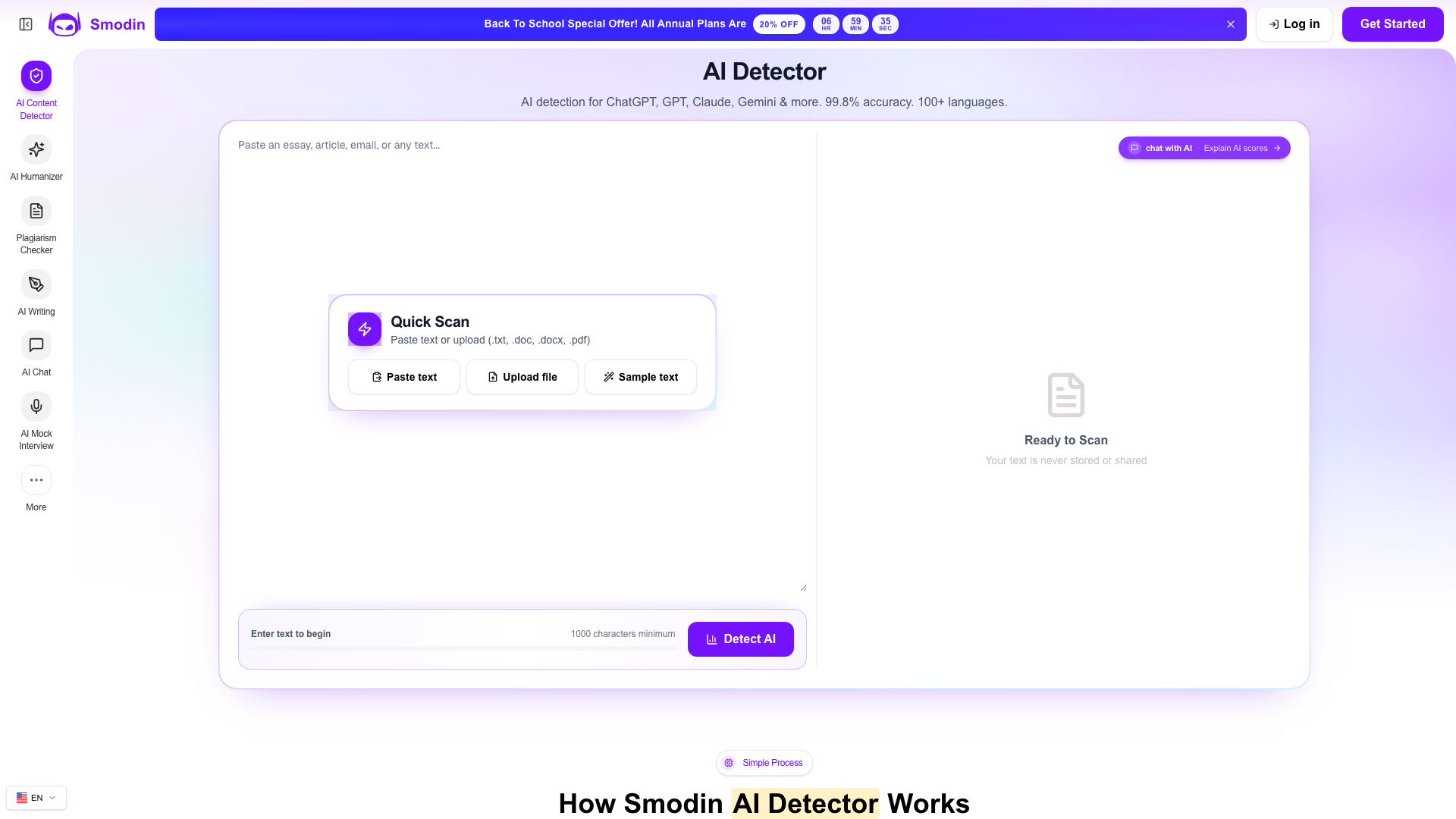Click the Paste text button
This screenshot has height=819, width=1456.
(x=404, y=377)
